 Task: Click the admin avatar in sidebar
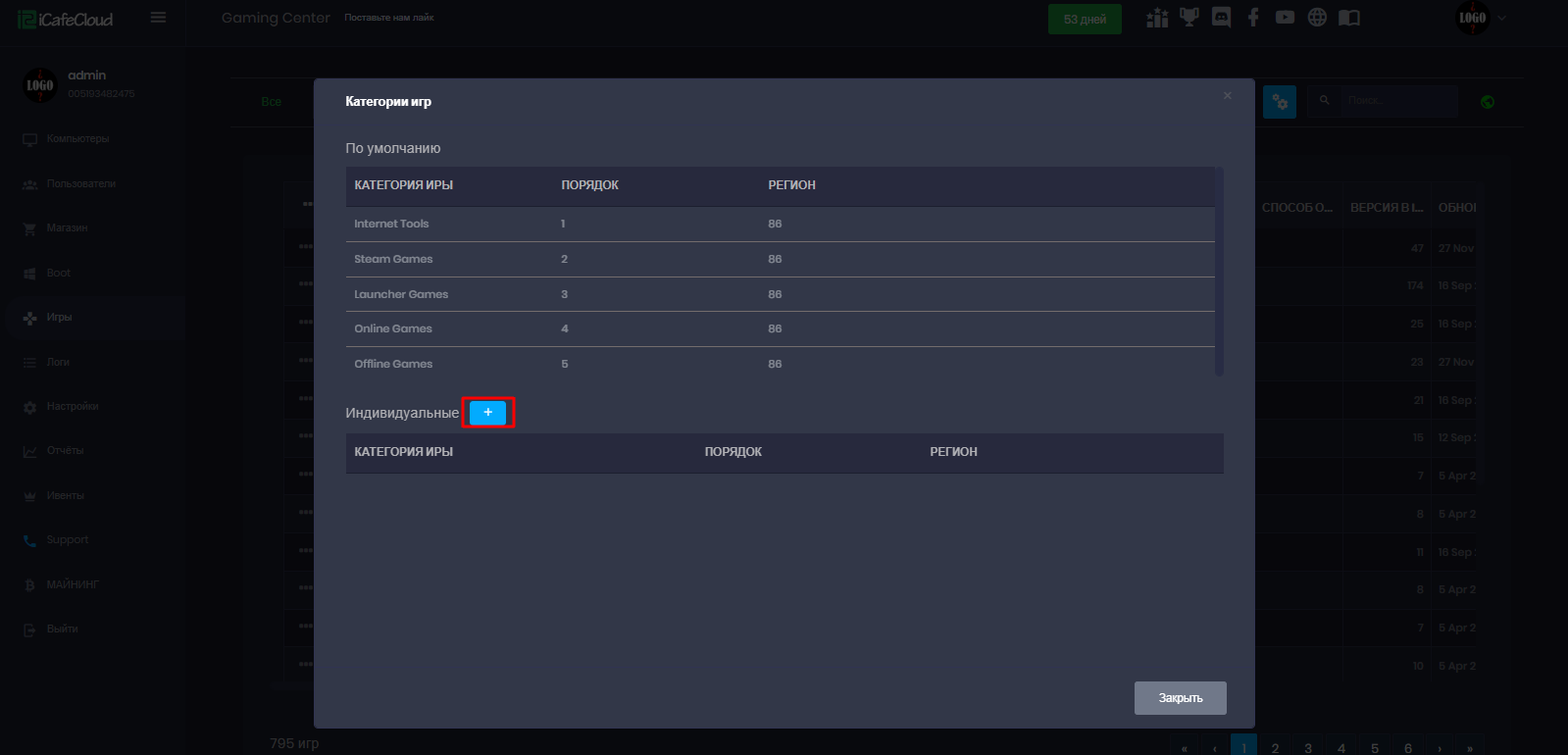39,85
